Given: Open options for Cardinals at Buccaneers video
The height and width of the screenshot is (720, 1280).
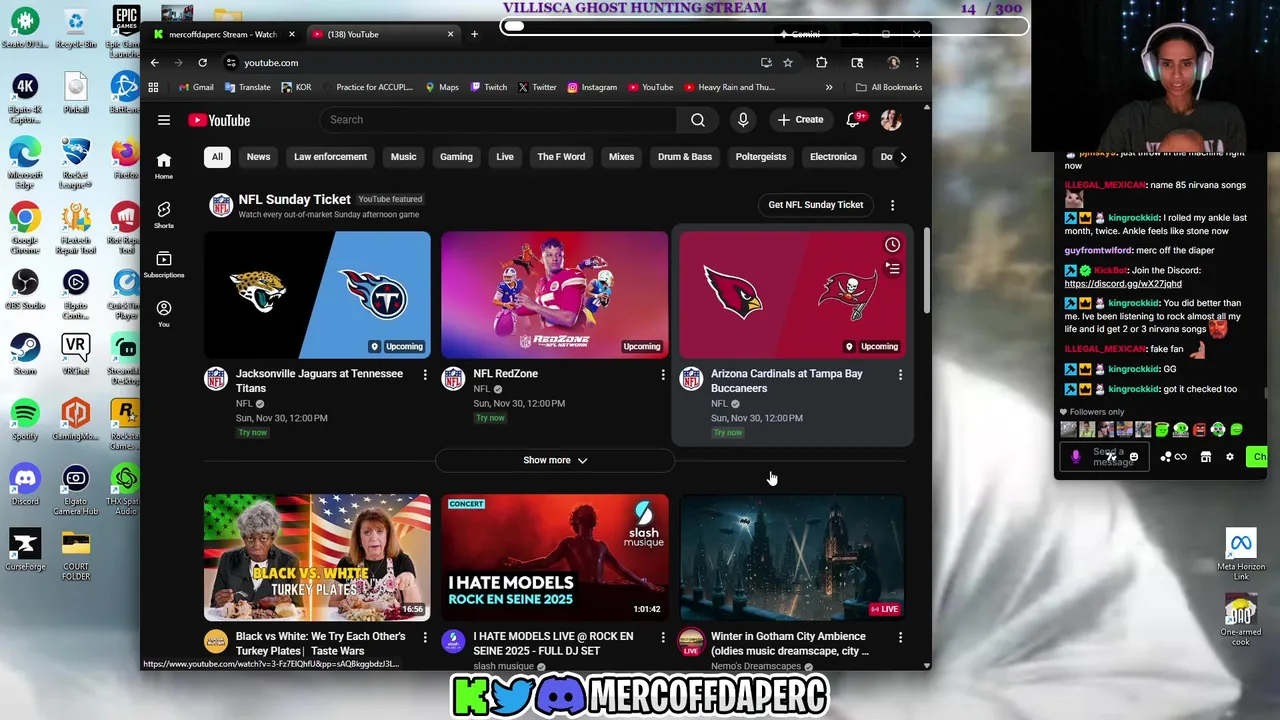Looking at the screenshot, I should click(x=900, y=375).
